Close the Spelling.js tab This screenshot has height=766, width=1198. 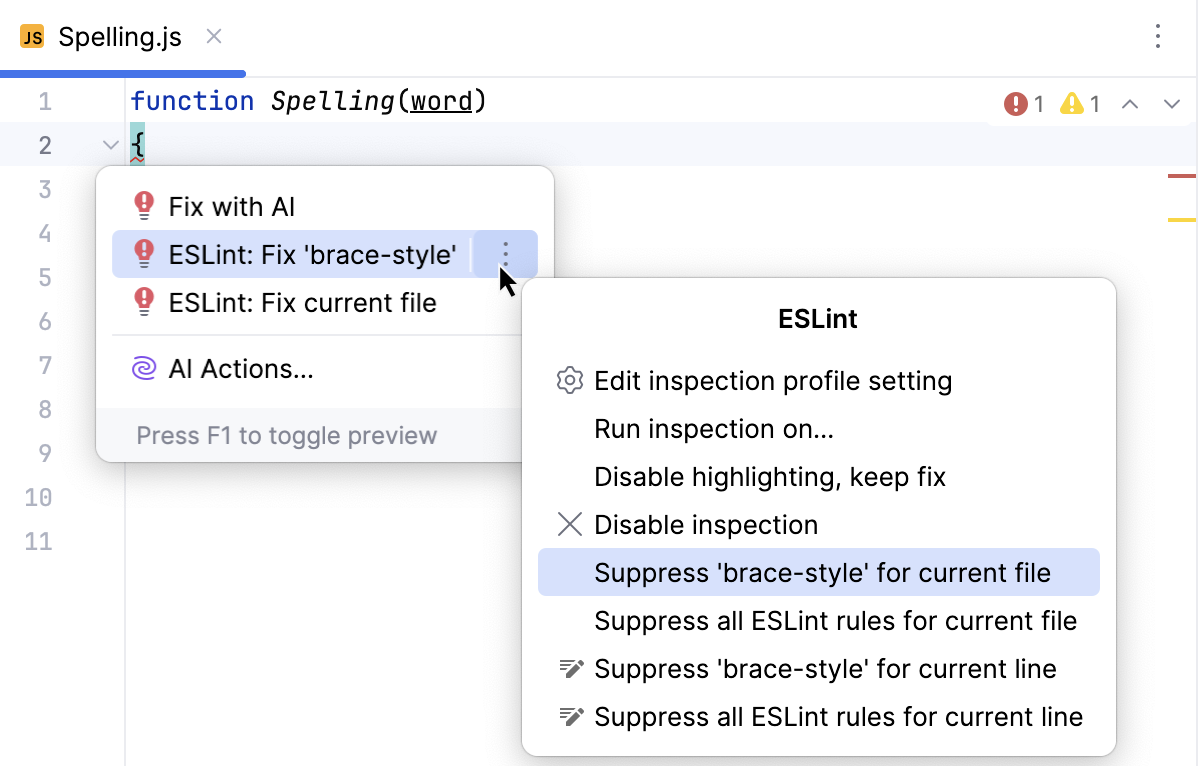[213, 36]
